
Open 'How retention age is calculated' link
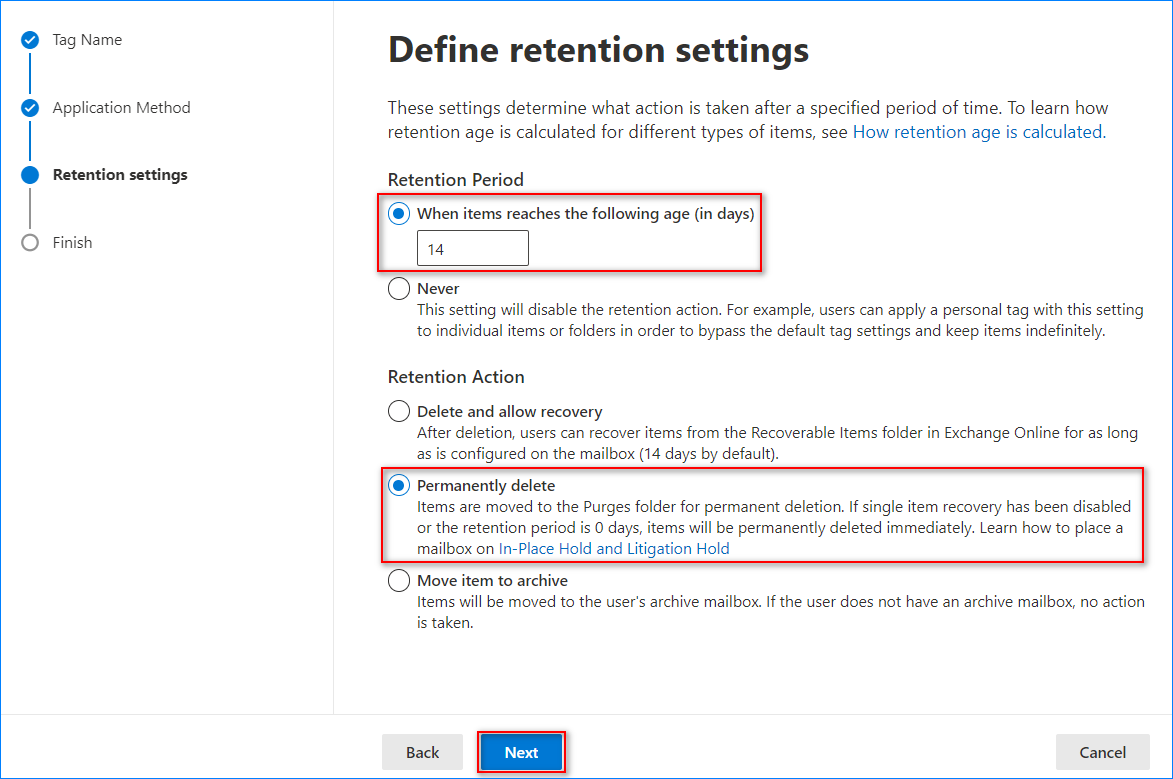tap(978, 132)
